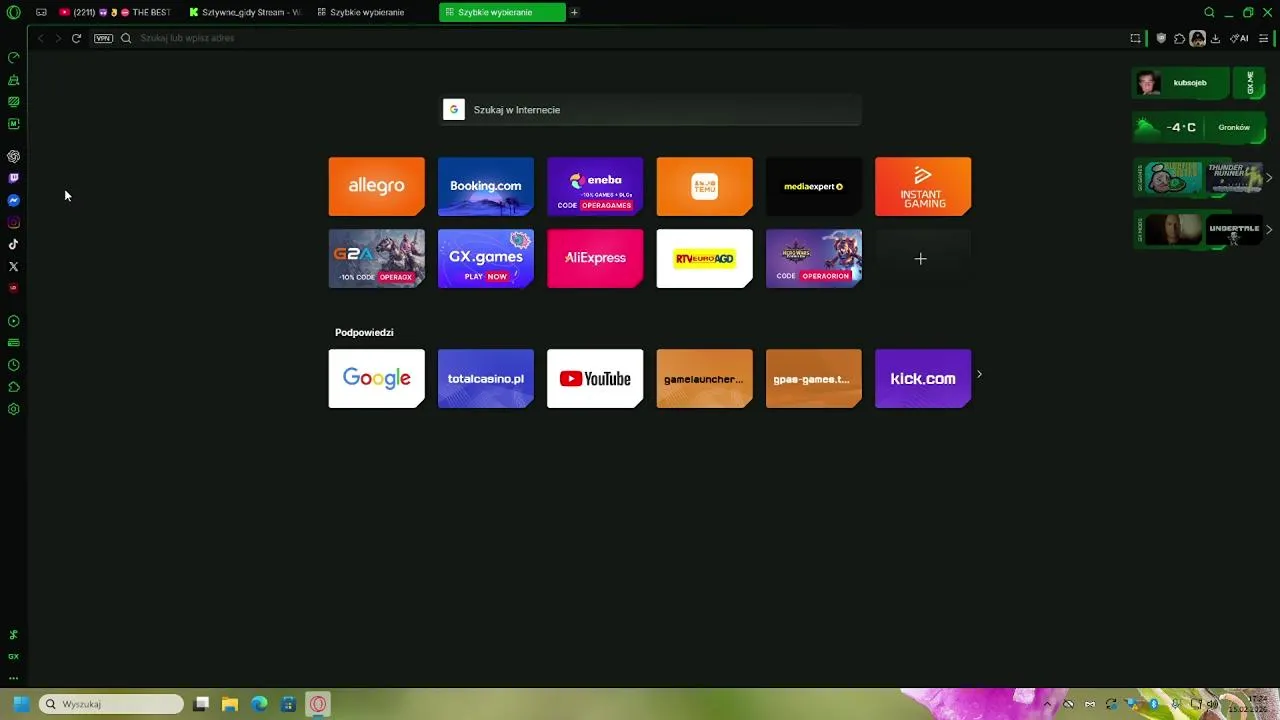Open the Media Expert speed dial tile

pyautogui.click(x=813, y=186)
